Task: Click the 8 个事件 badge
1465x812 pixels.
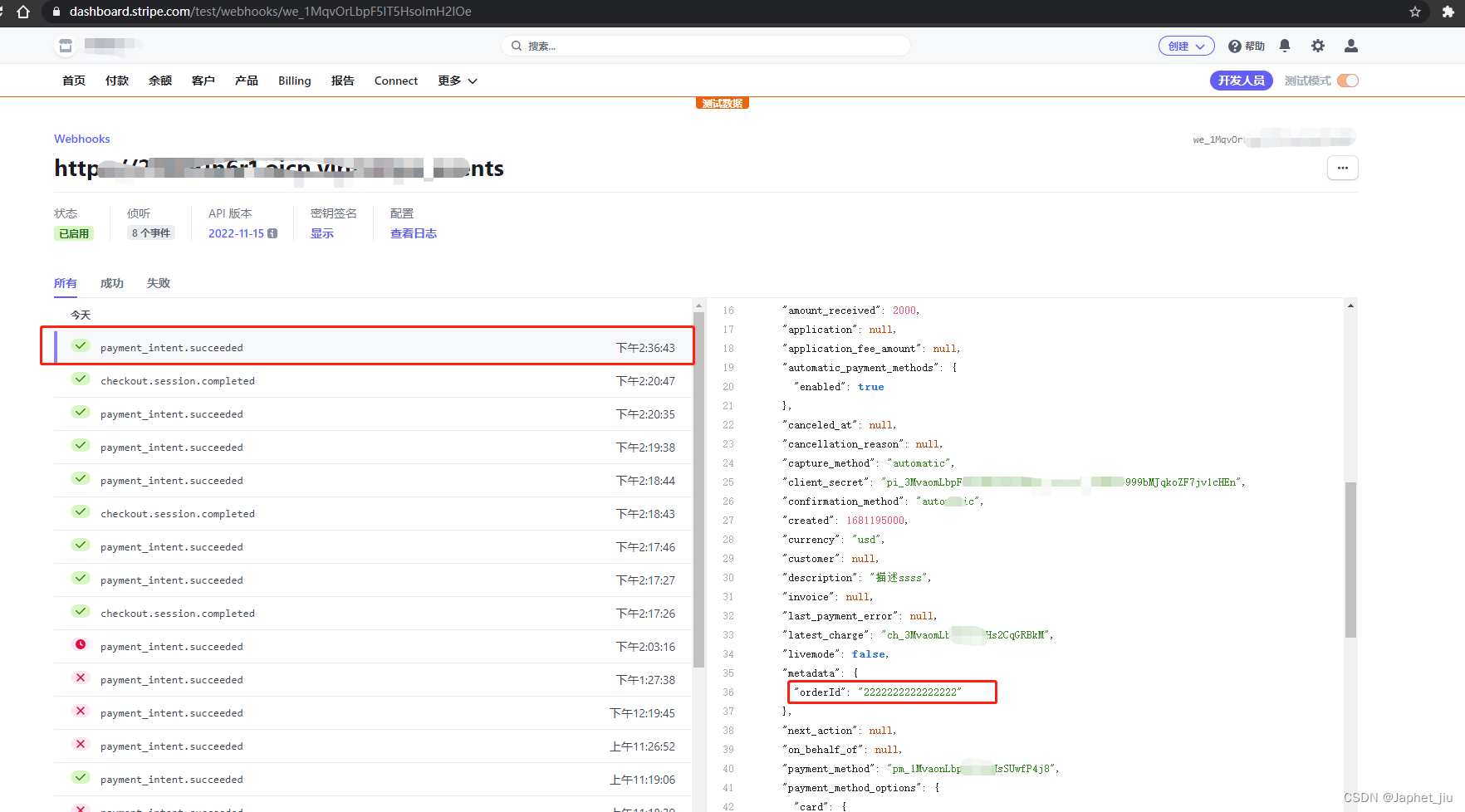Action: pyautogui.click(x=151, y=233)
